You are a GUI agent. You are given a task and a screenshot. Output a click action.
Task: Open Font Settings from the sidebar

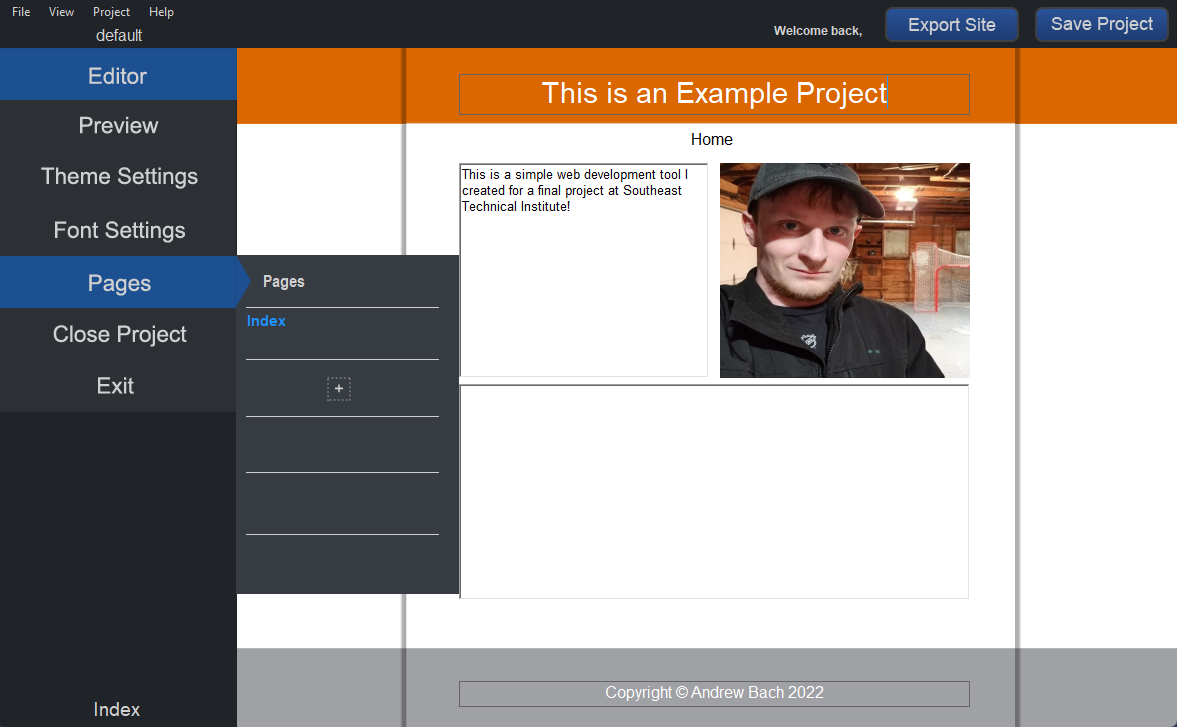pyautogui.click(x=118, y=230)
